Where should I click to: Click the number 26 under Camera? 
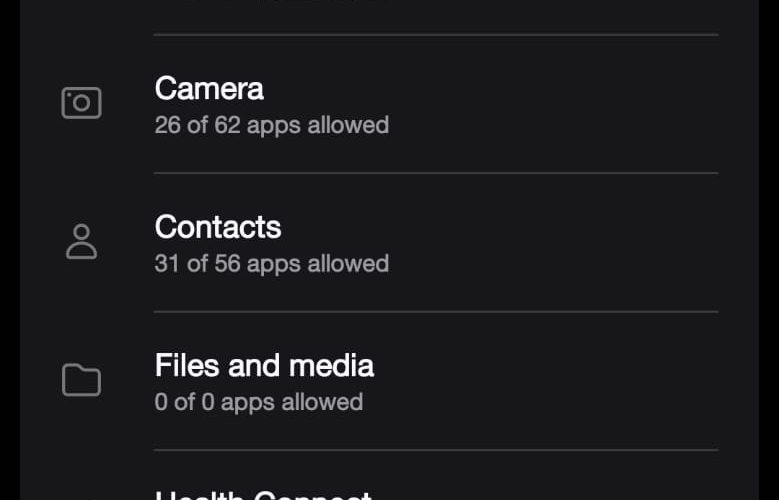click(x=168, y=125)
